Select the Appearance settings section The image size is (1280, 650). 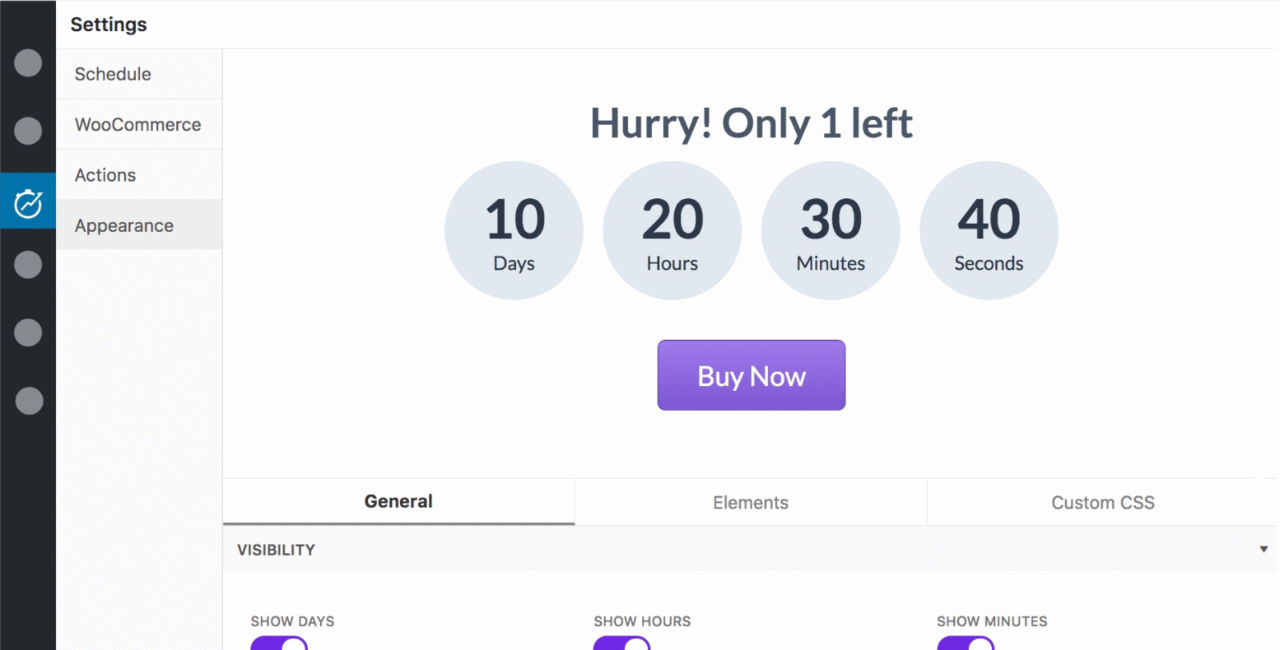124,226
